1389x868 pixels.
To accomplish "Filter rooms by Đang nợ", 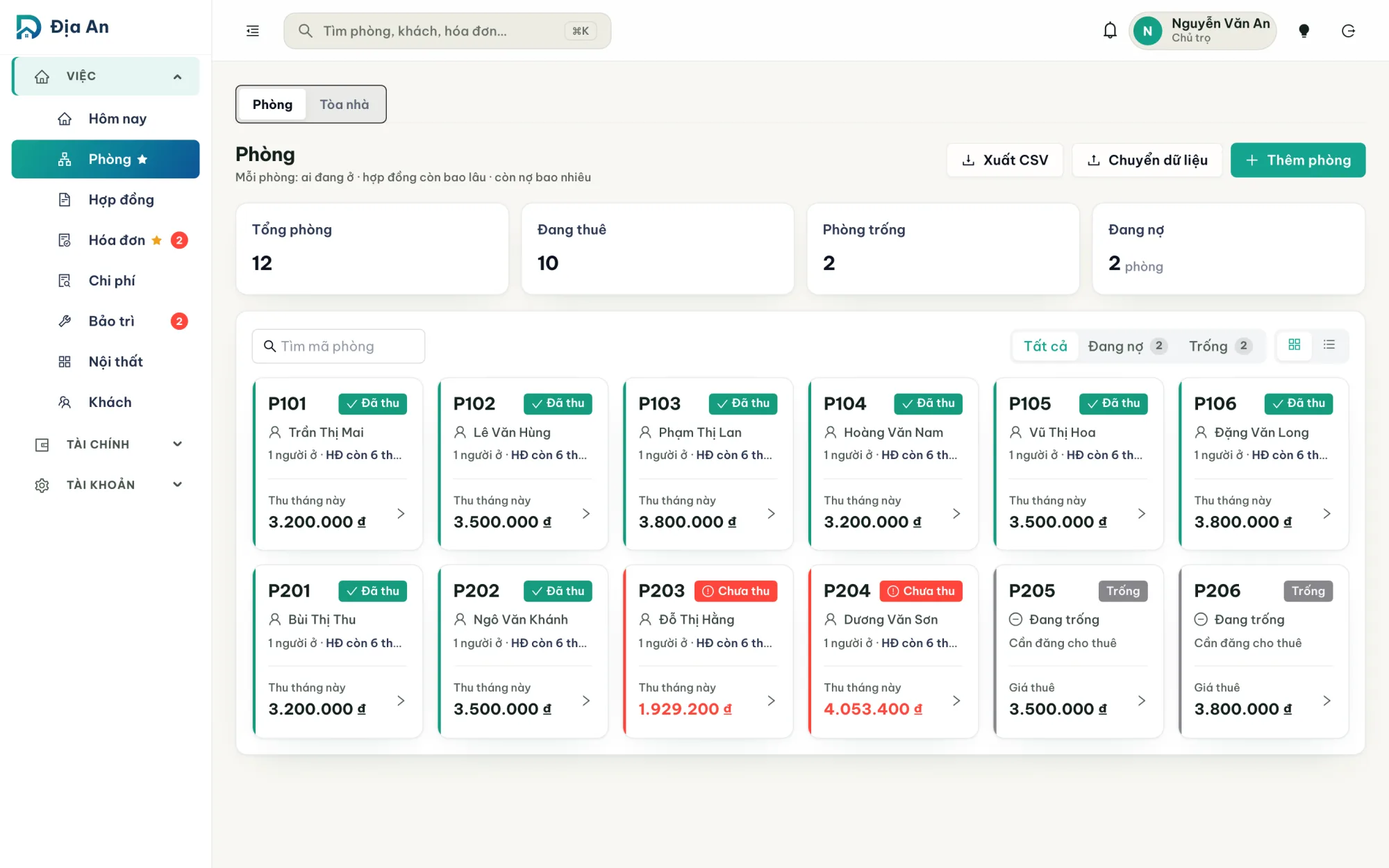I will coord(1127,346).
